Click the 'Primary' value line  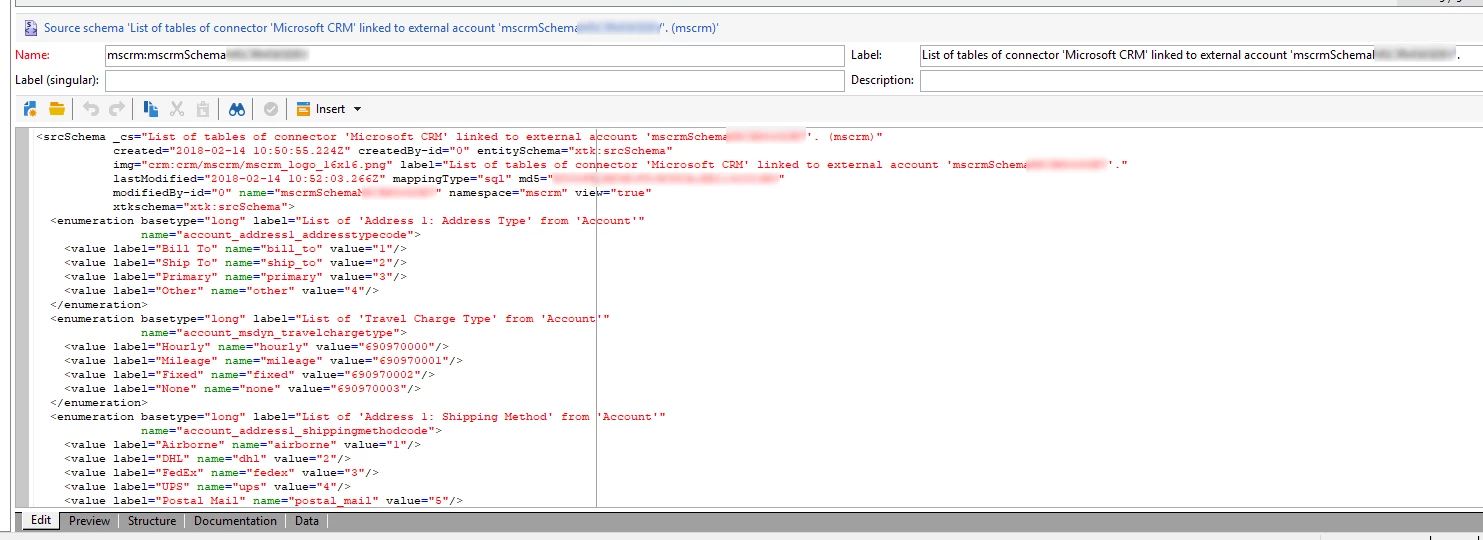[235, 276]
